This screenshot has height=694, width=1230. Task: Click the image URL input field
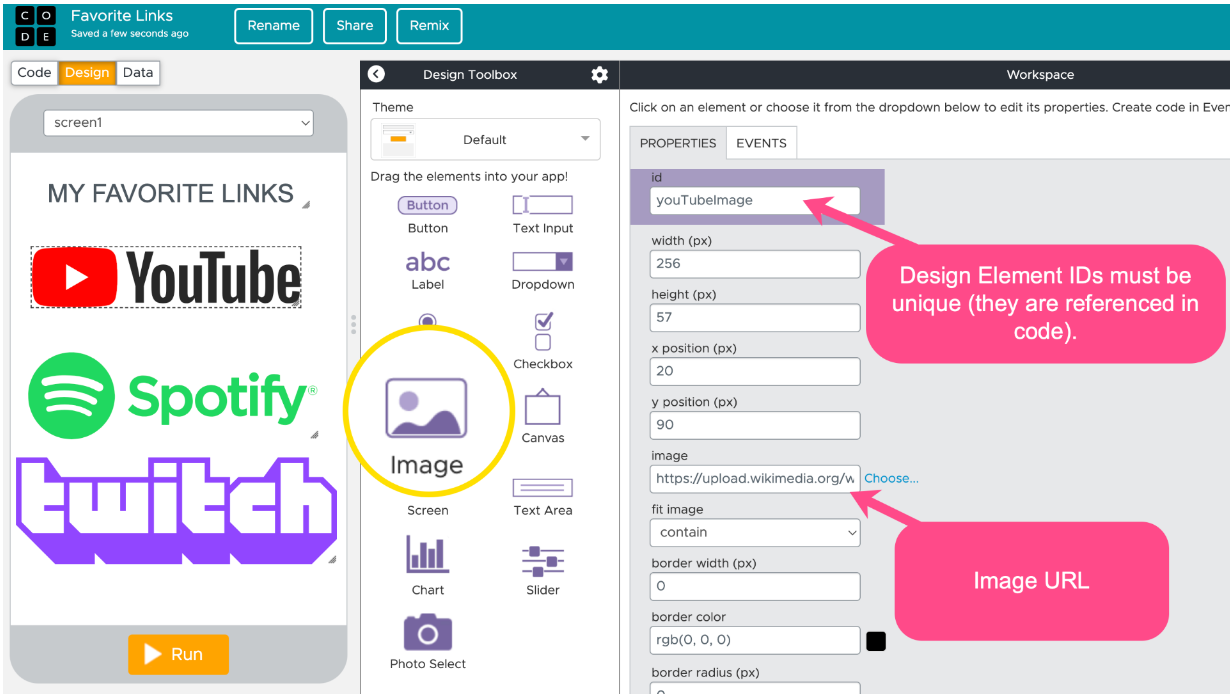(x=755, y=479)
